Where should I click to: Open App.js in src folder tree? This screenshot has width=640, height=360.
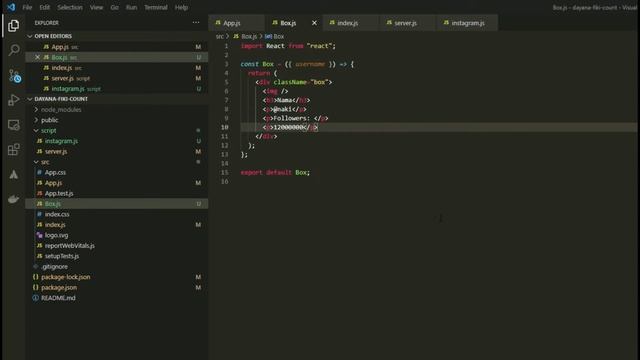tap(117, 183)
